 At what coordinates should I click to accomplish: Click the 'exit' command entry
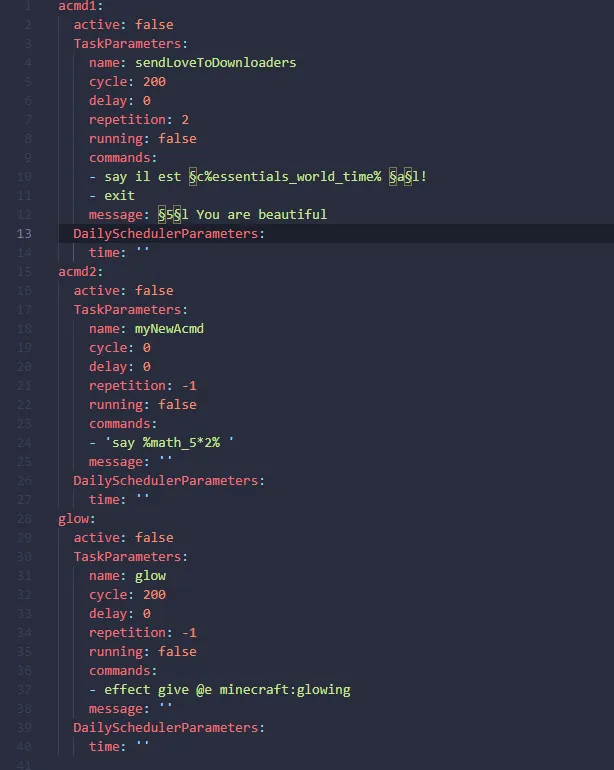pos(119,195)
